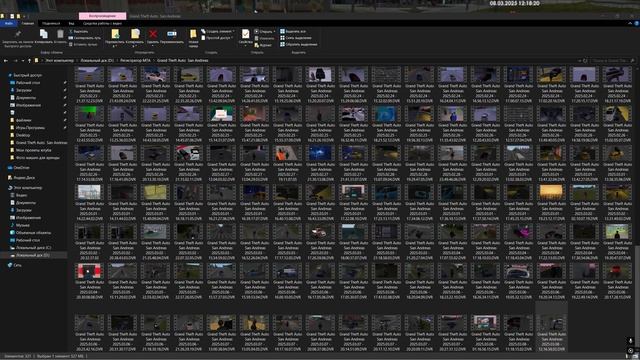
Task: Switch to the Вид ribbon tab
Action: pyautogui.click(x=71, y=24)
